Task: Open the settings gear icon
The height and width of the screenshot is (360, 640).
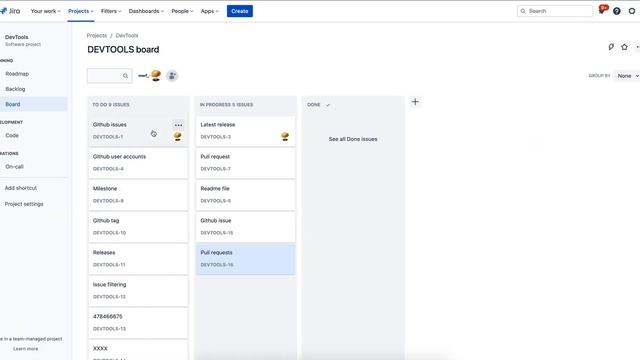Action: [632, 11]
